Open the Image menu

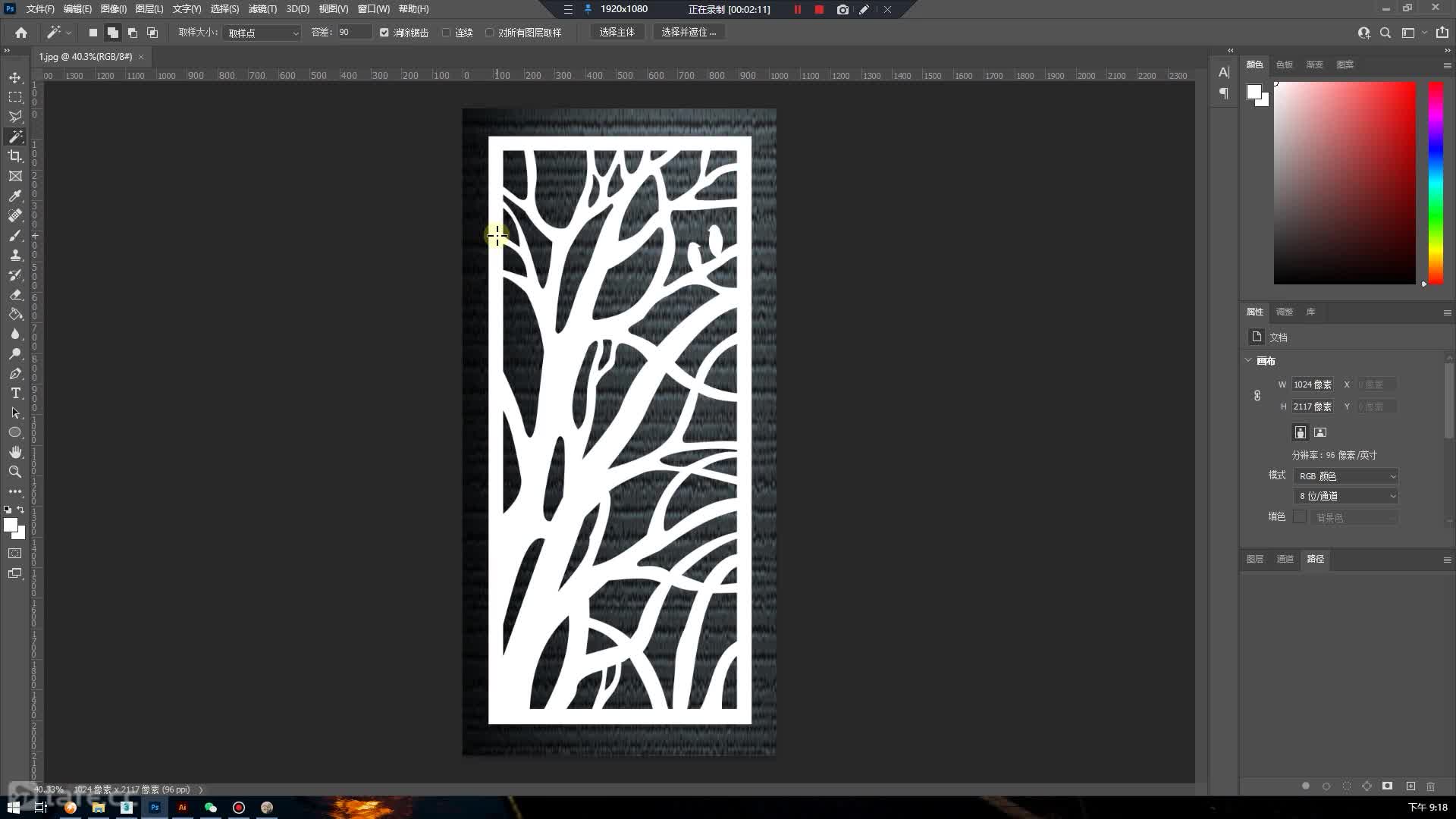pos(114,9)
